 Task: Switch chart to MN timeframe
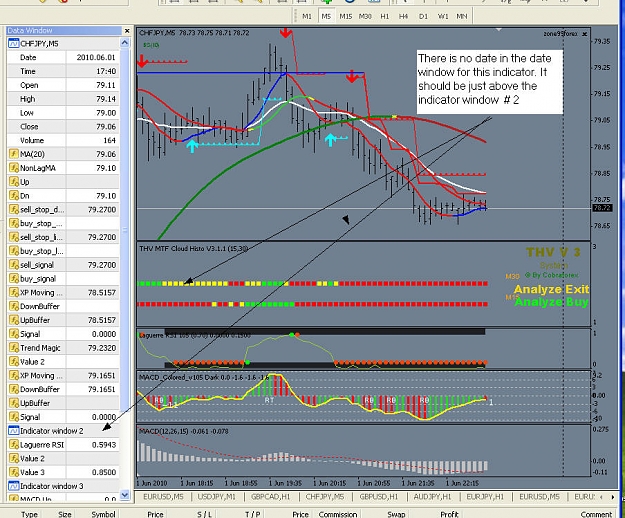tap(462, 16)
